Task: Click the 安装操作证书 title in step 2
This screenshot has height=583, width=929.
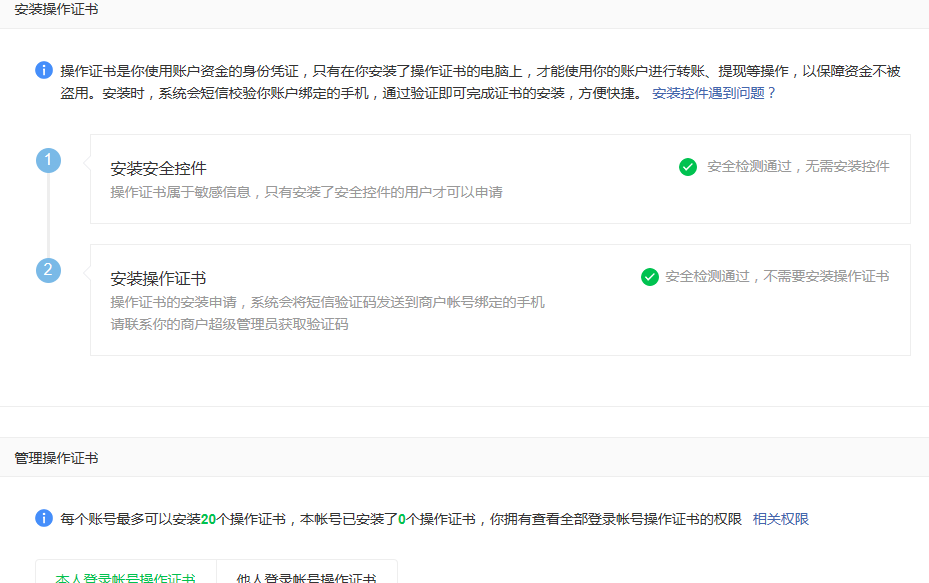Action: pos(158,278)
